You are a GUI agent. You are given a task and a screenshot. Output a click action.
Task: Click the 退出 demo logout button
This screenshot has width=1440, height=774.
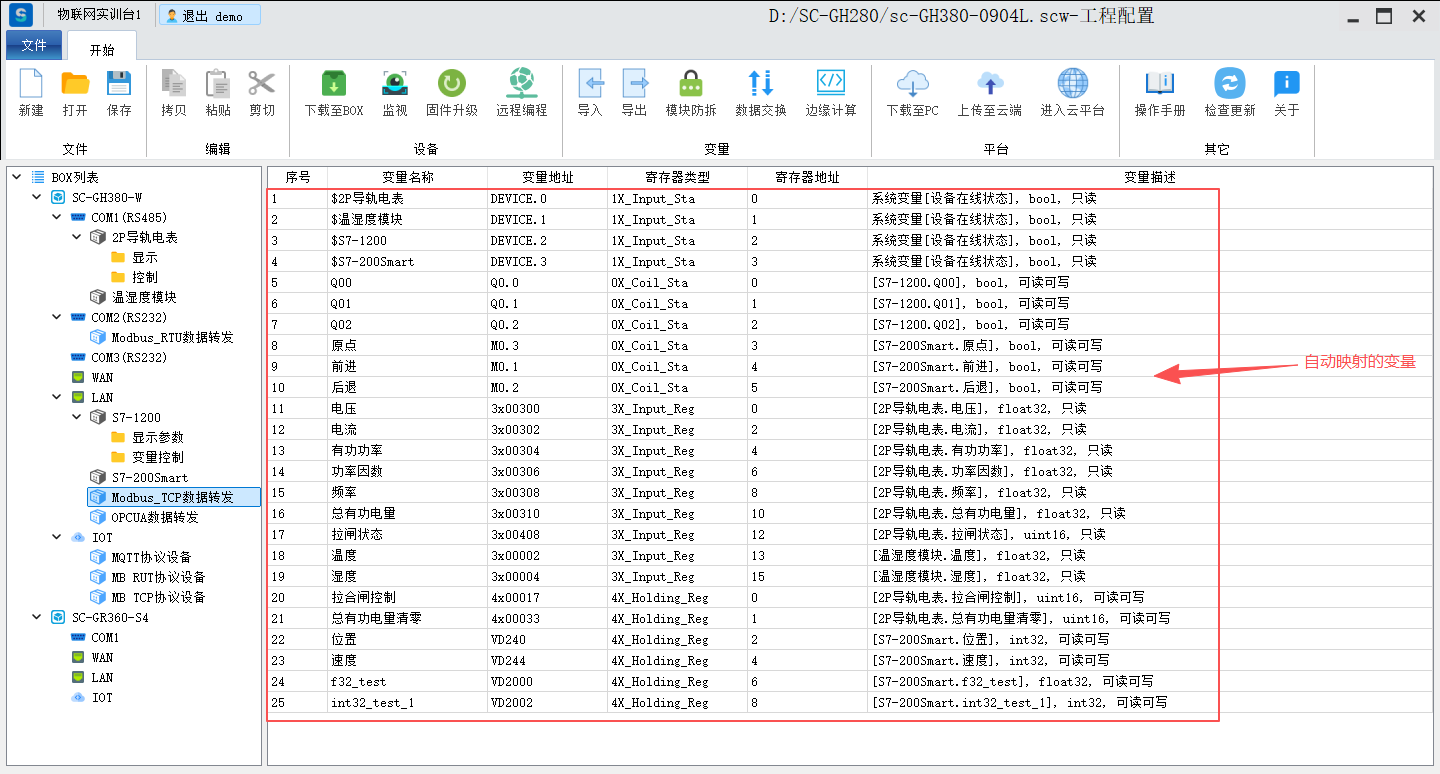click(210, 16)
